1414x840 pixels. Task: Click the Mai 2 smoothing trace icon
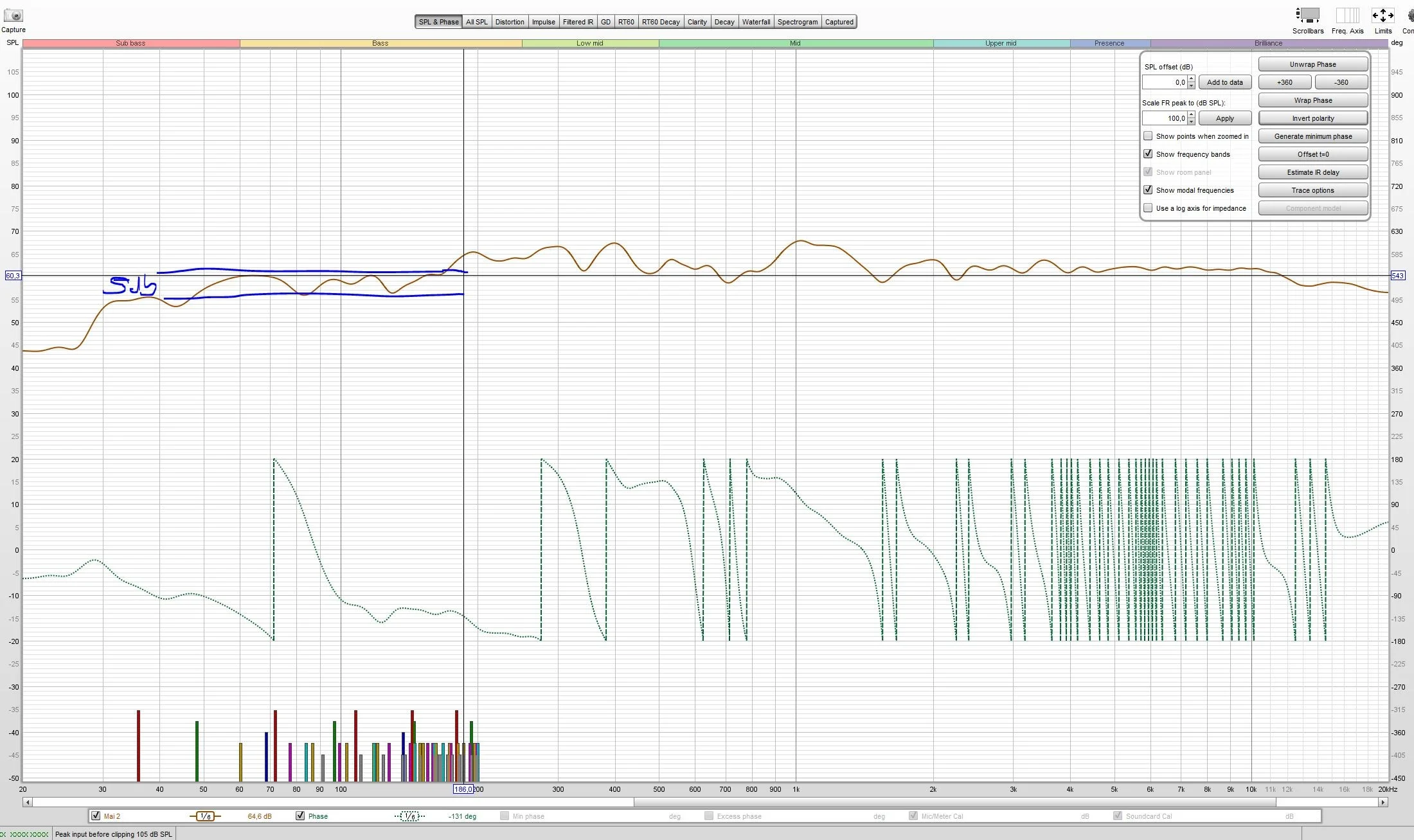[205, 816]
